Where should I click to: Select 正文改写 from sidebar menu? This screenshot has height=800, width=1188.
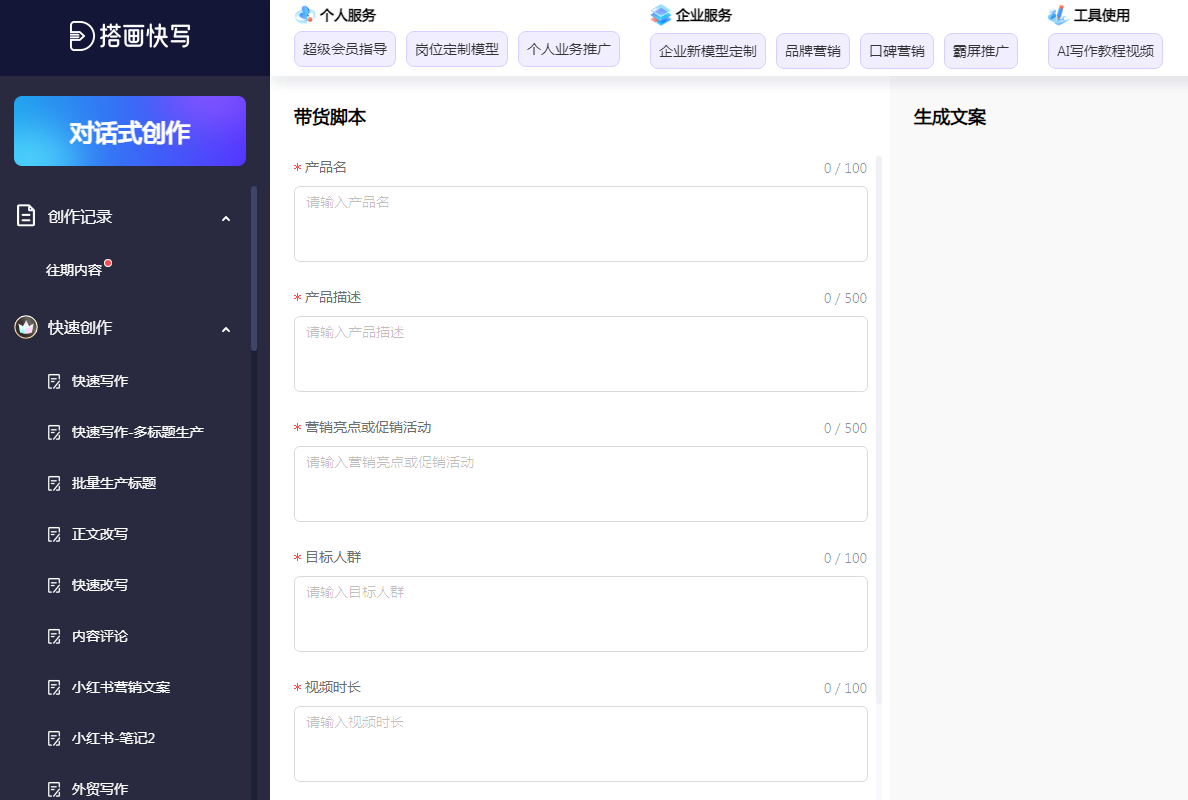[x=99, y=534]
